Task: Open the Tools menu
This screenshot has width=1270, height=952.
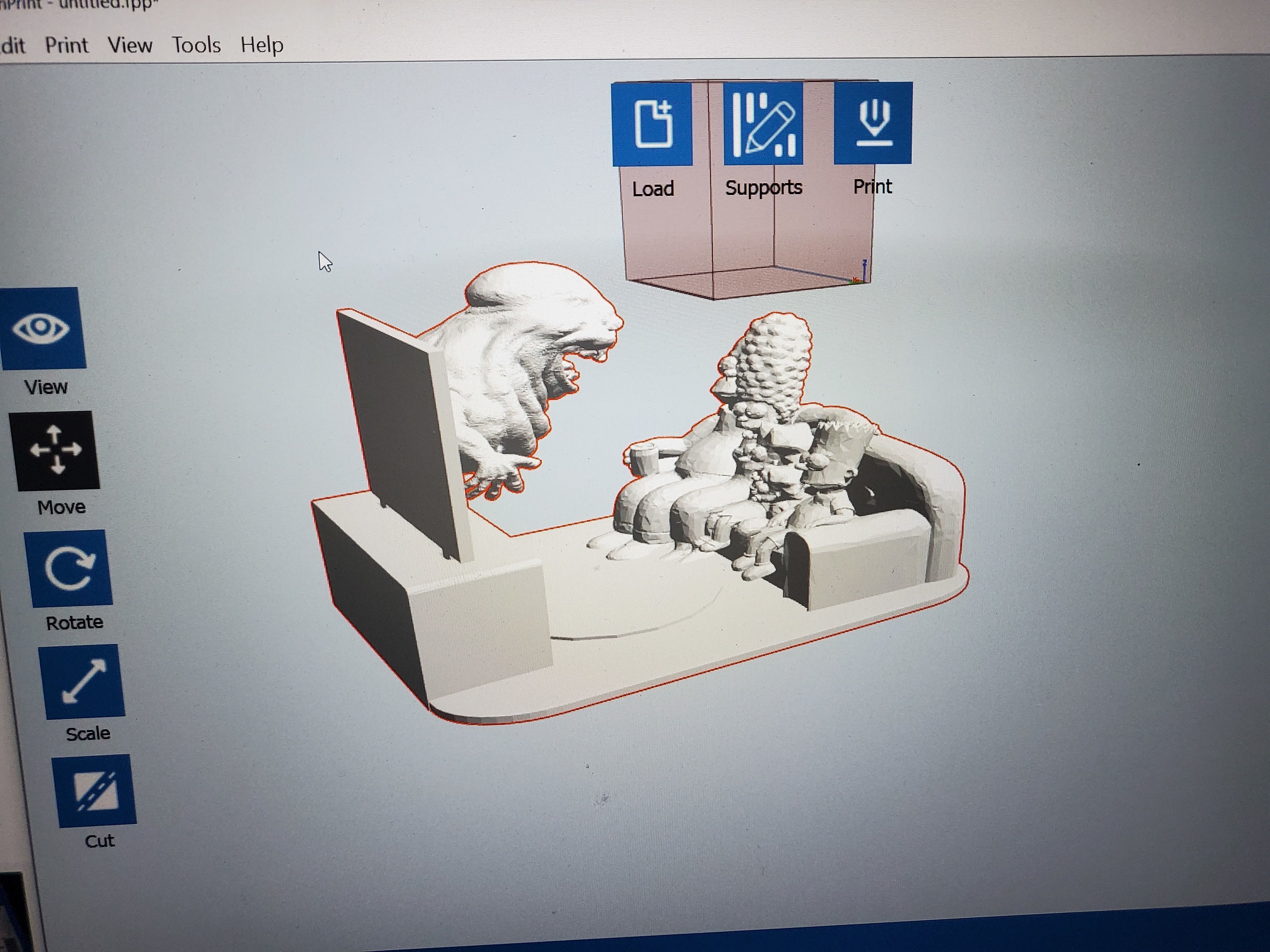Action: (196, 45)
